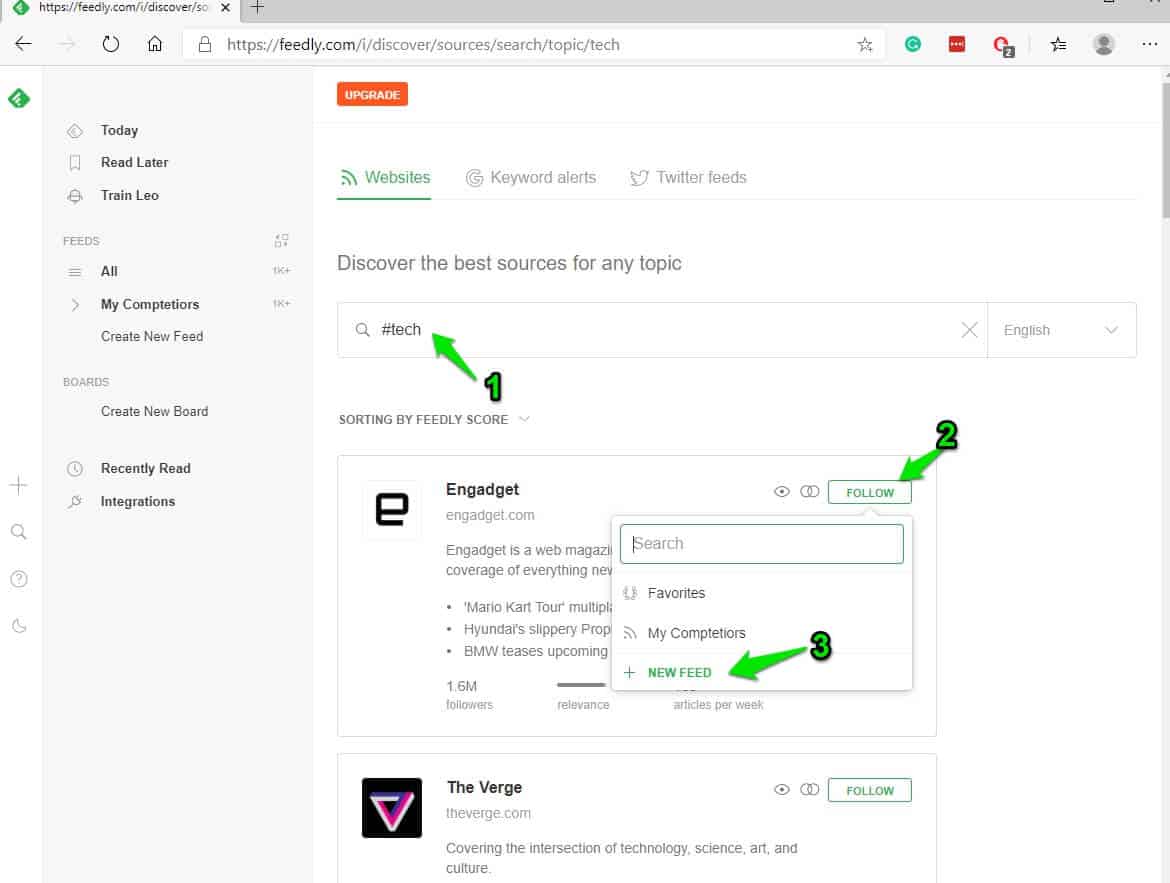The width and height of the screenshot is (1170, 883).
Task: Switch to Twitter feeds tab
Action: (x=688, y=178)
